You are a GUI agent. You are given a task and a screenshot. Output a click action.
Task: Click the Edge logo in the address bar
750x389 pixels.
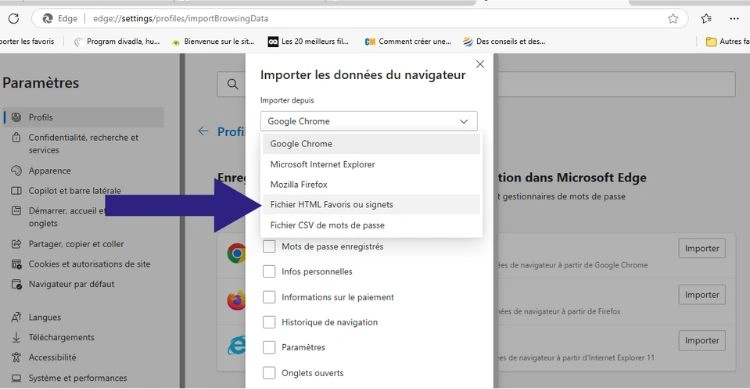pyautogui.click(x=48, y=19)
